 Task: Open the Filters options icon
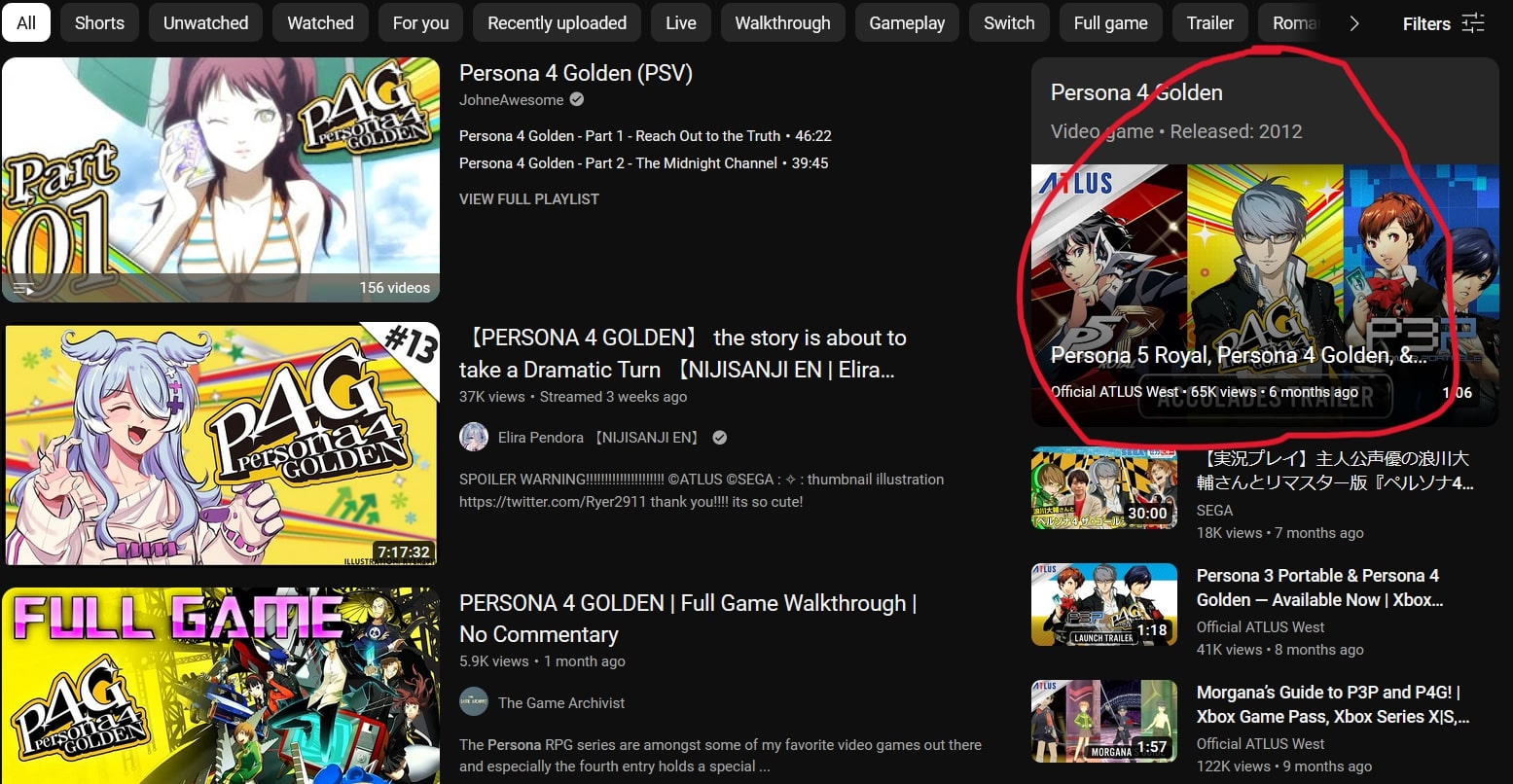1473,23
